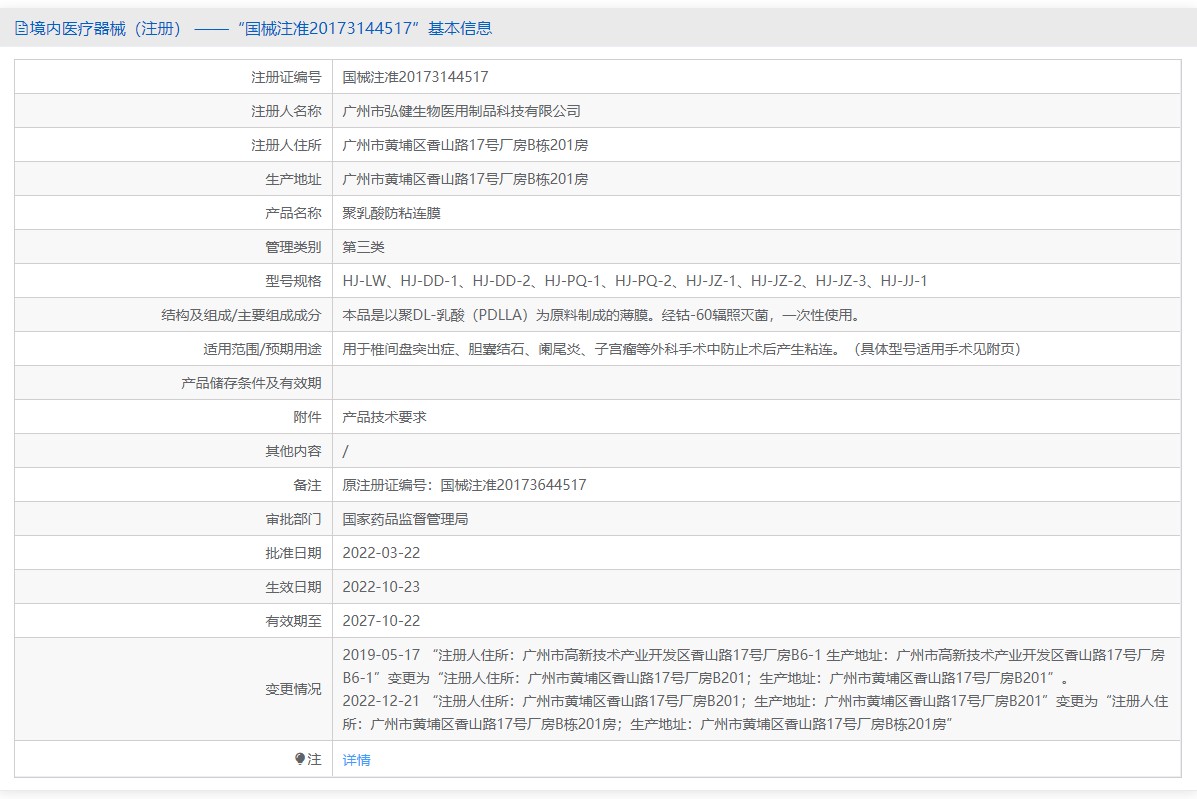Click approval date 2022-03-22
Screen dimensions: 1197x799
coord(381,553)
